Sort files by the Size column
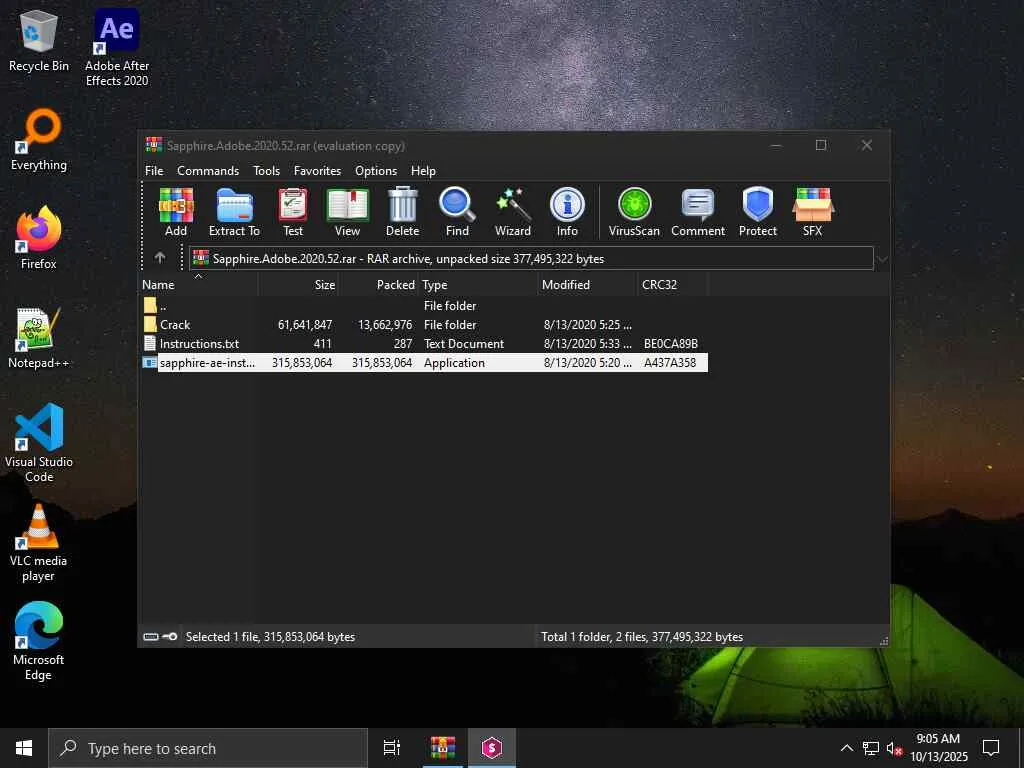Viewport: 1024px width, 768px height. [298, 285]
